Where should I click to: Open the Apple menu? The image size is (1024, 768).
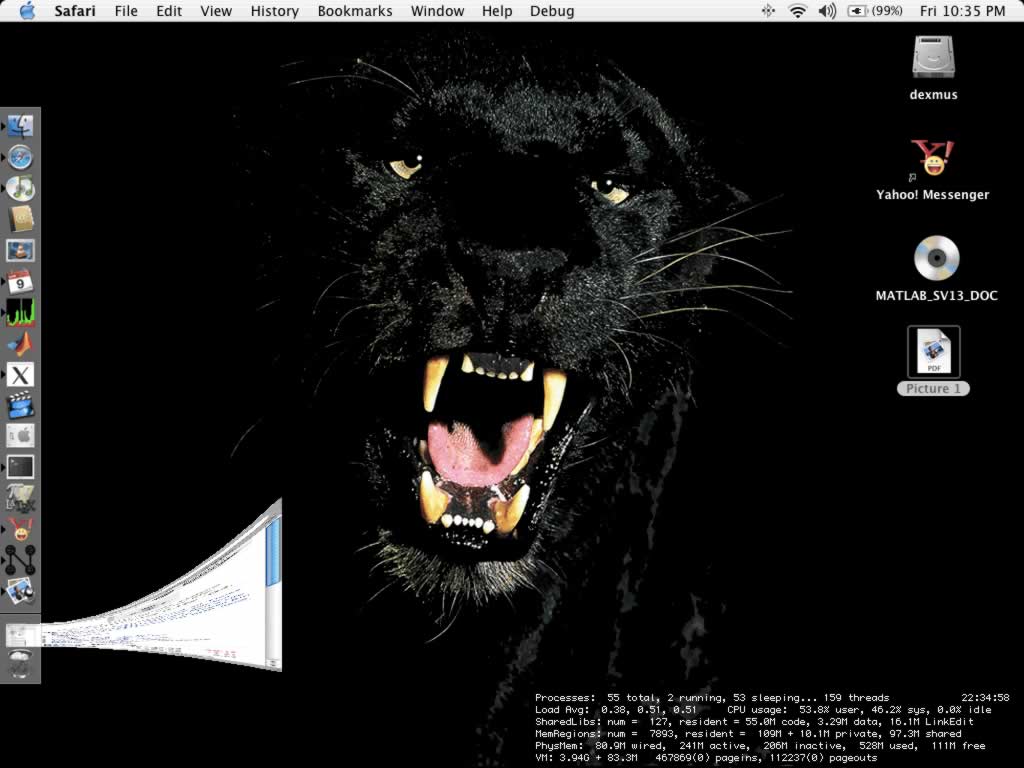(x=27, y=10)
